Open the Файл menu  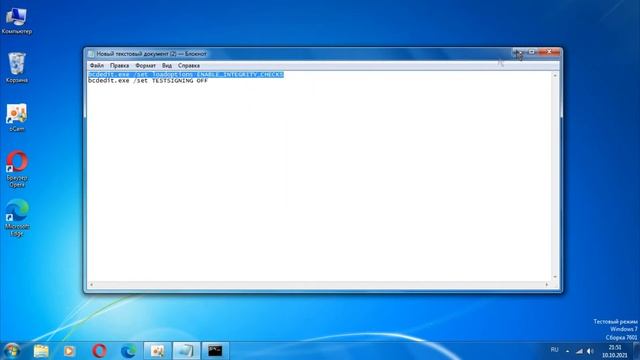point(97,65)
